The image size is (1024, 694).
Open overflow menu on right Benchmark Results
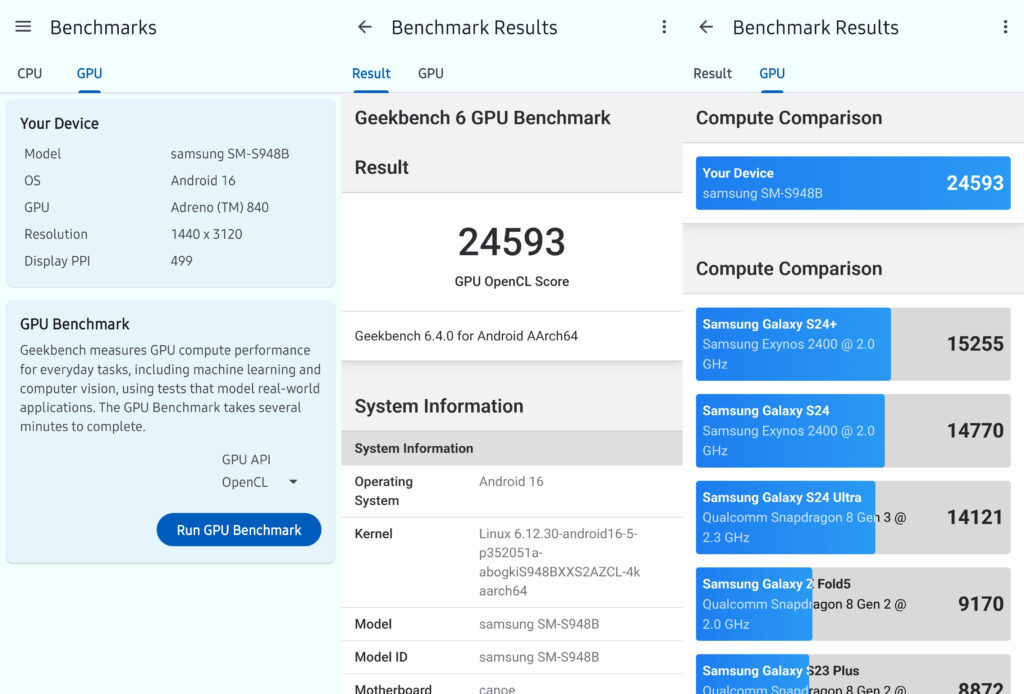click(1005, 27)
